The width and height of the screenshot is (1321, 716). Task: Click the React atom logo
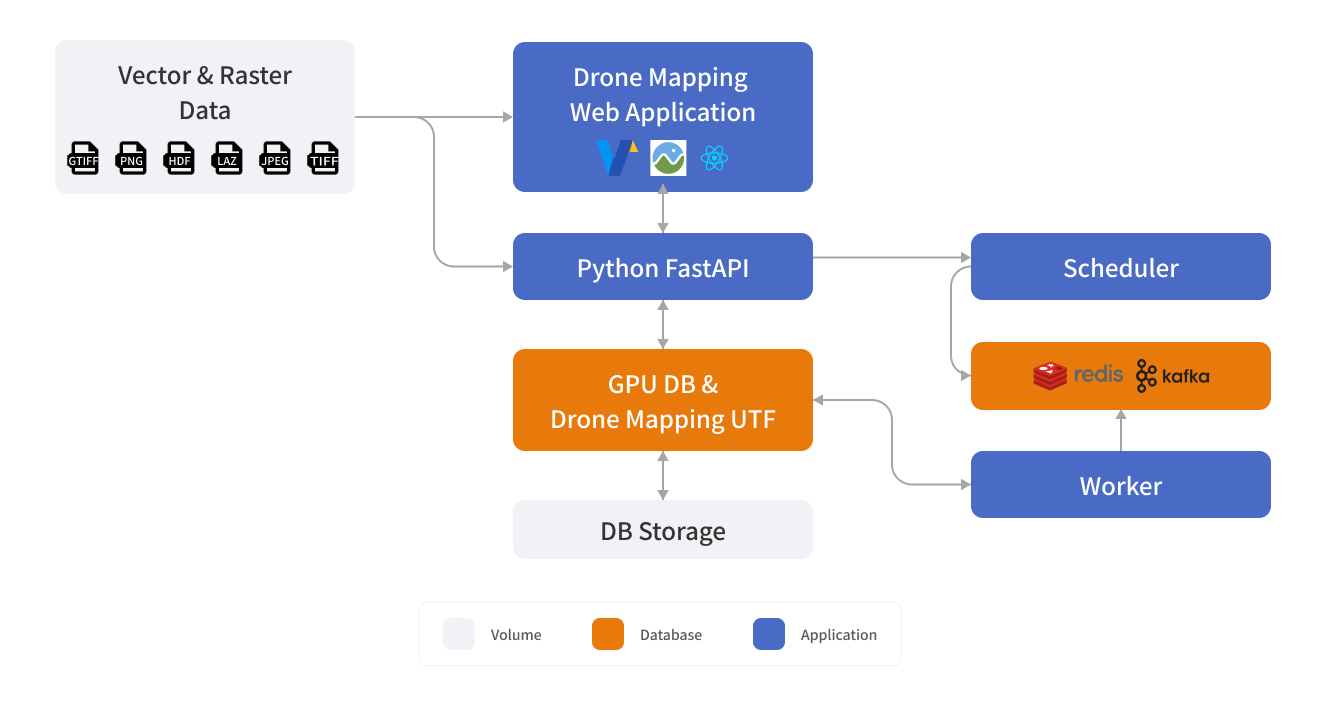pyautogui.click(x=714, y=158)
